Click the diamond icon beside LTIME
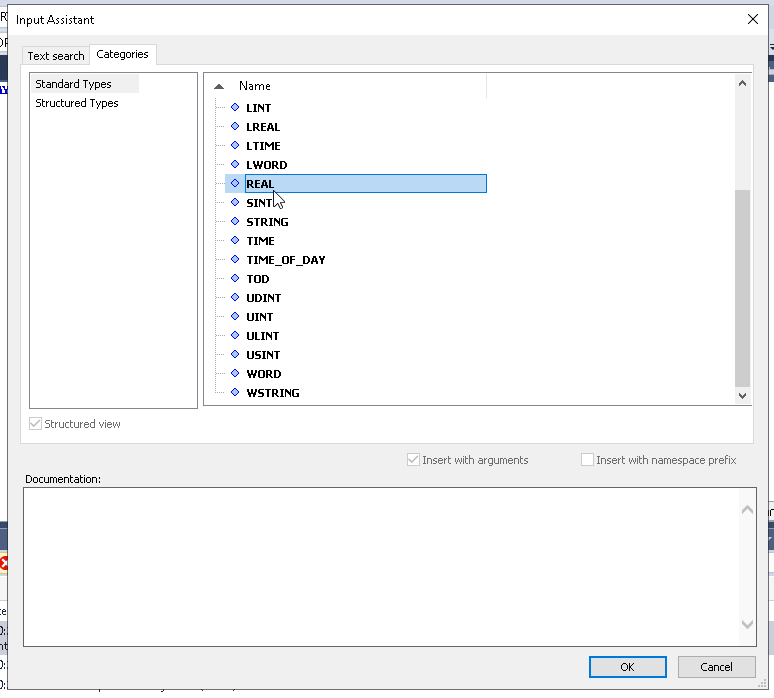This screenshot has width=774, height=698. [235, 145]
